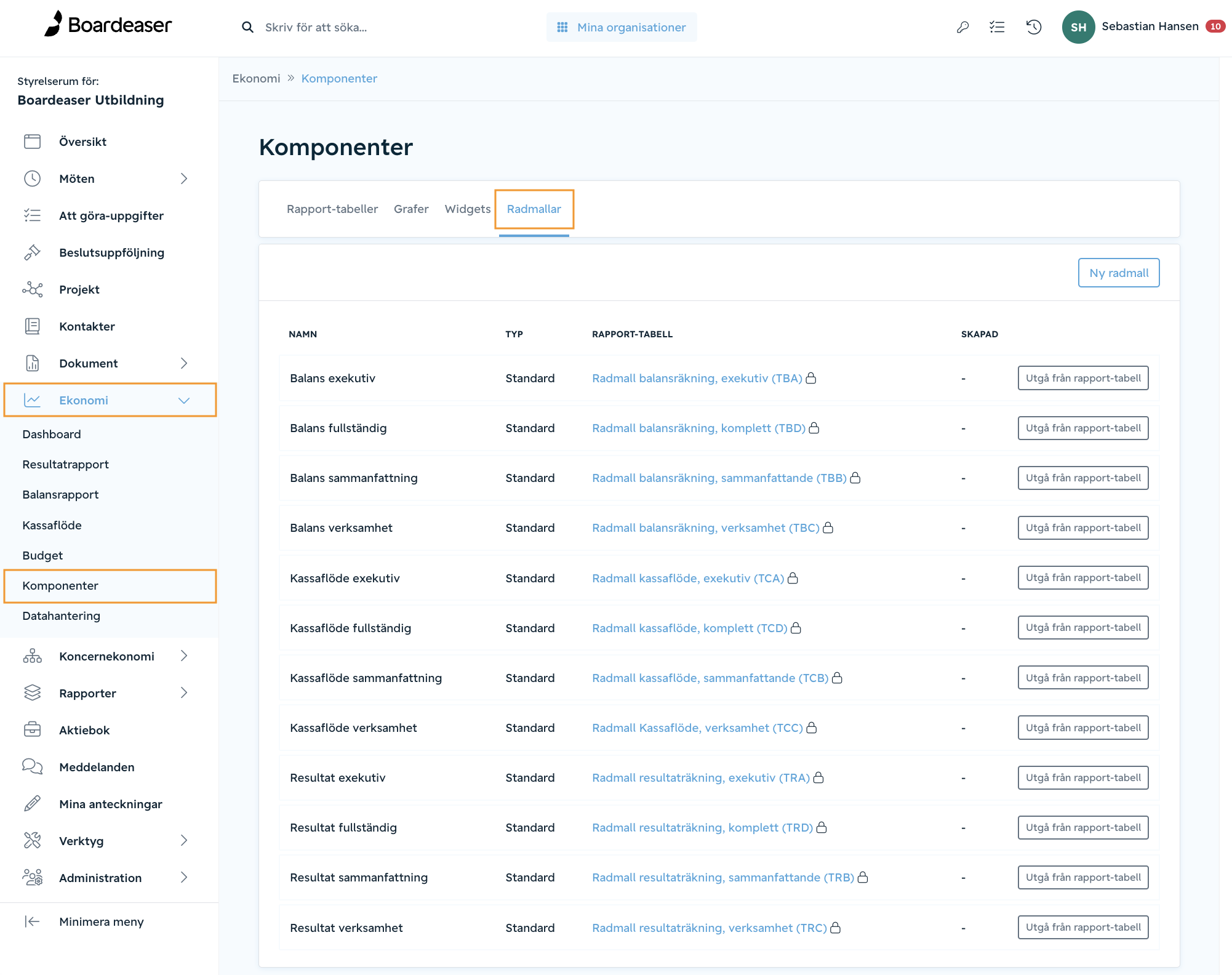Click the Beslutsuppföljning gavel icon
This screenshot has height=975, width=1232.
point(32,252)
